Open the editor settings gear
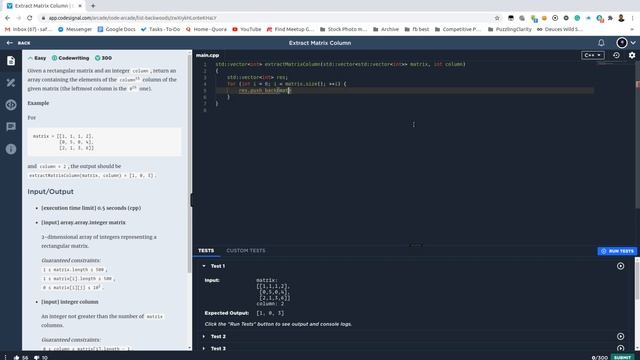The height and width of the screenshot is (360, 640). (x=632, y=55)
